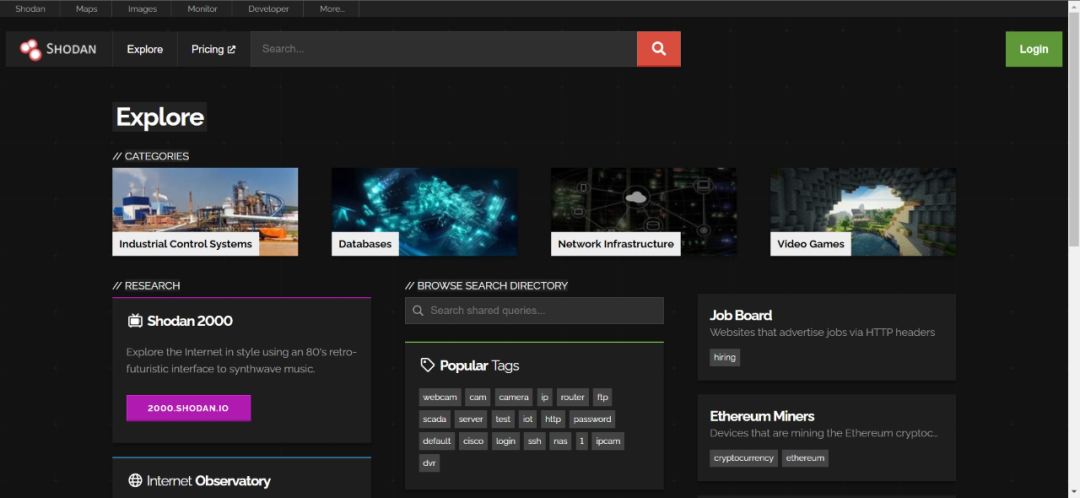
Task: Select the scada tag
Action: coord(435,419)
